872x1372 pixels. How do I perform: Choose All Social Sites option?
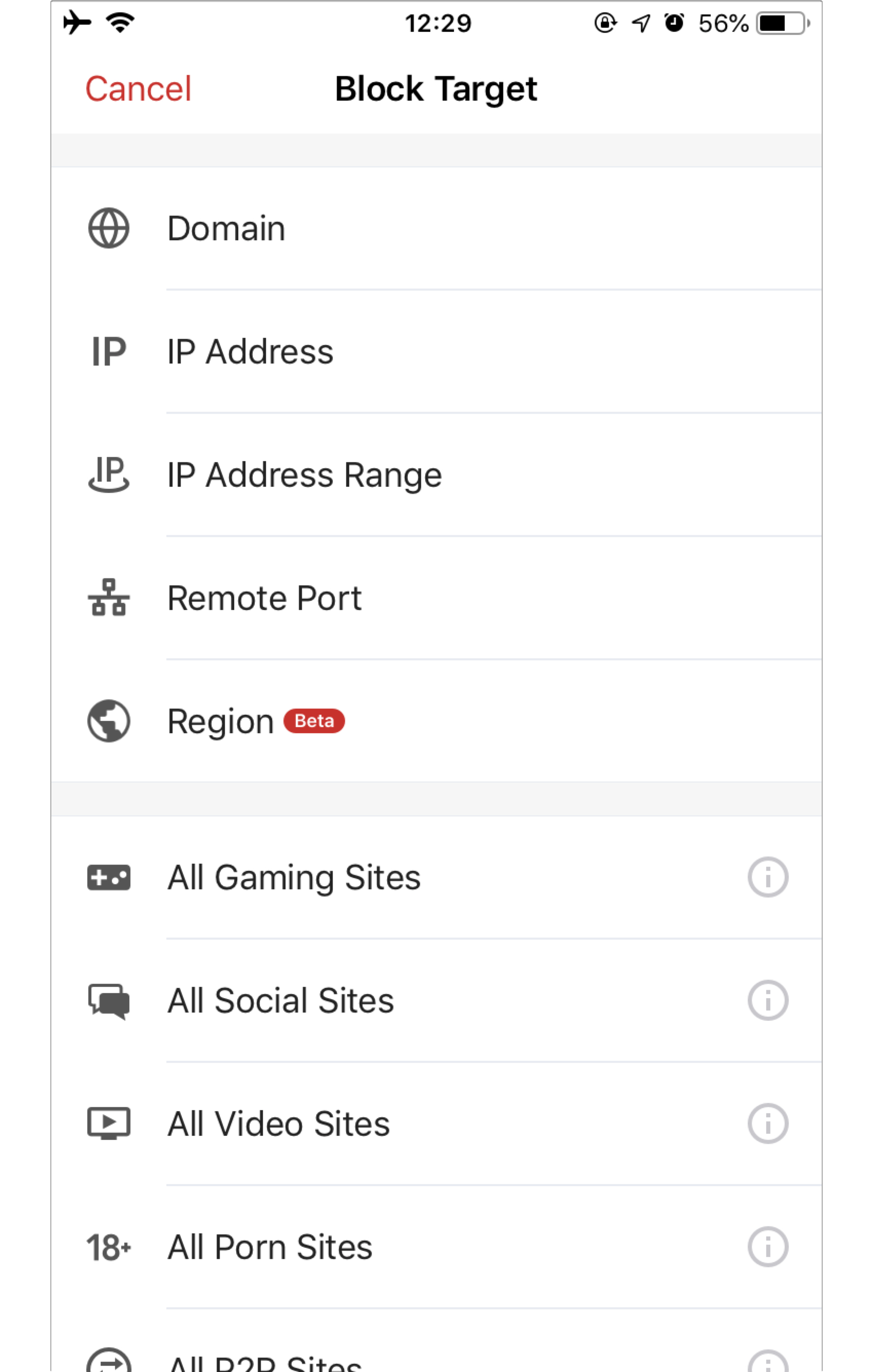[x=436, y=1001]
